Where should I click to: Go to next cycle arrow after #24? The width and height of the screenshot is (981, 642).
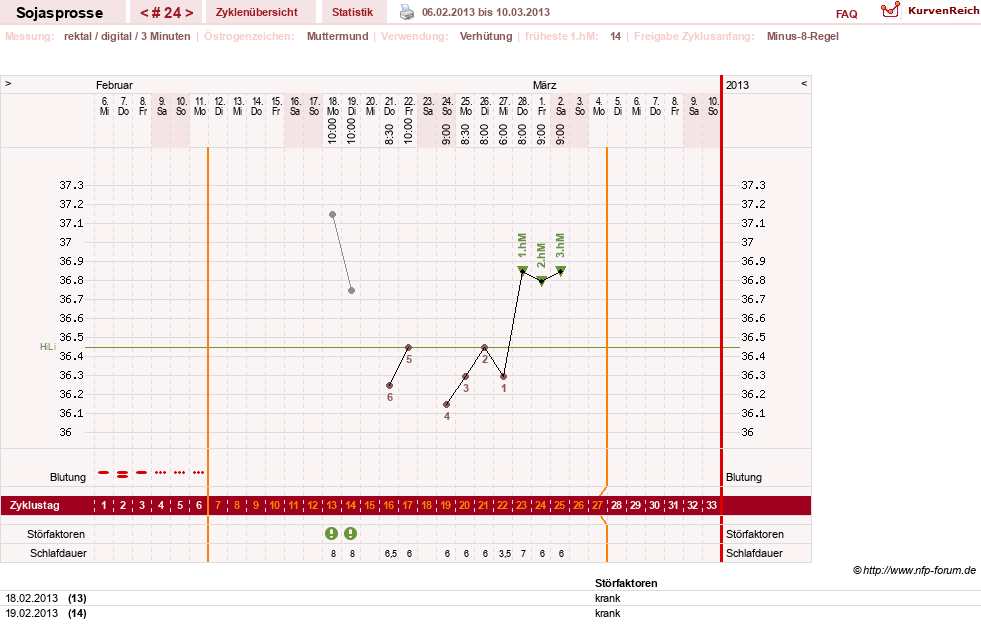pyautogui.click(x=189, y=13)
